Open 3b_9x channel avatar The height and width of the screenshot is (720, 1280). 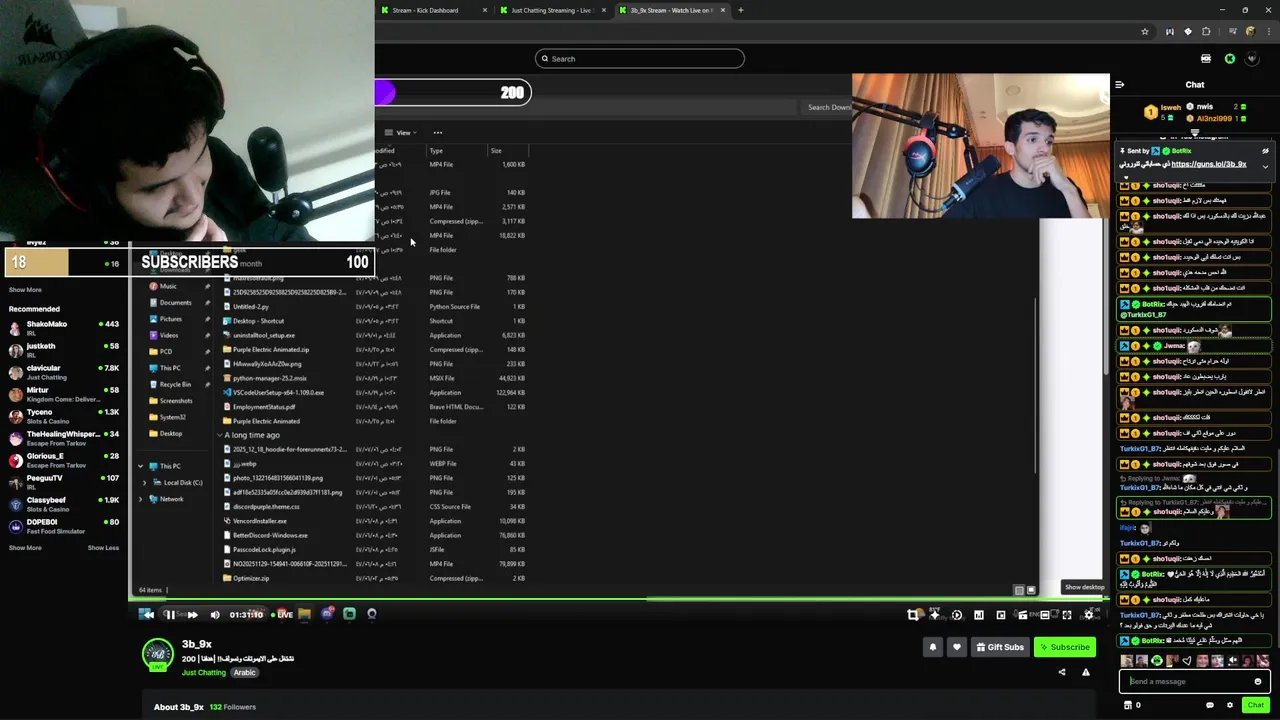click(x=157, y=654)
